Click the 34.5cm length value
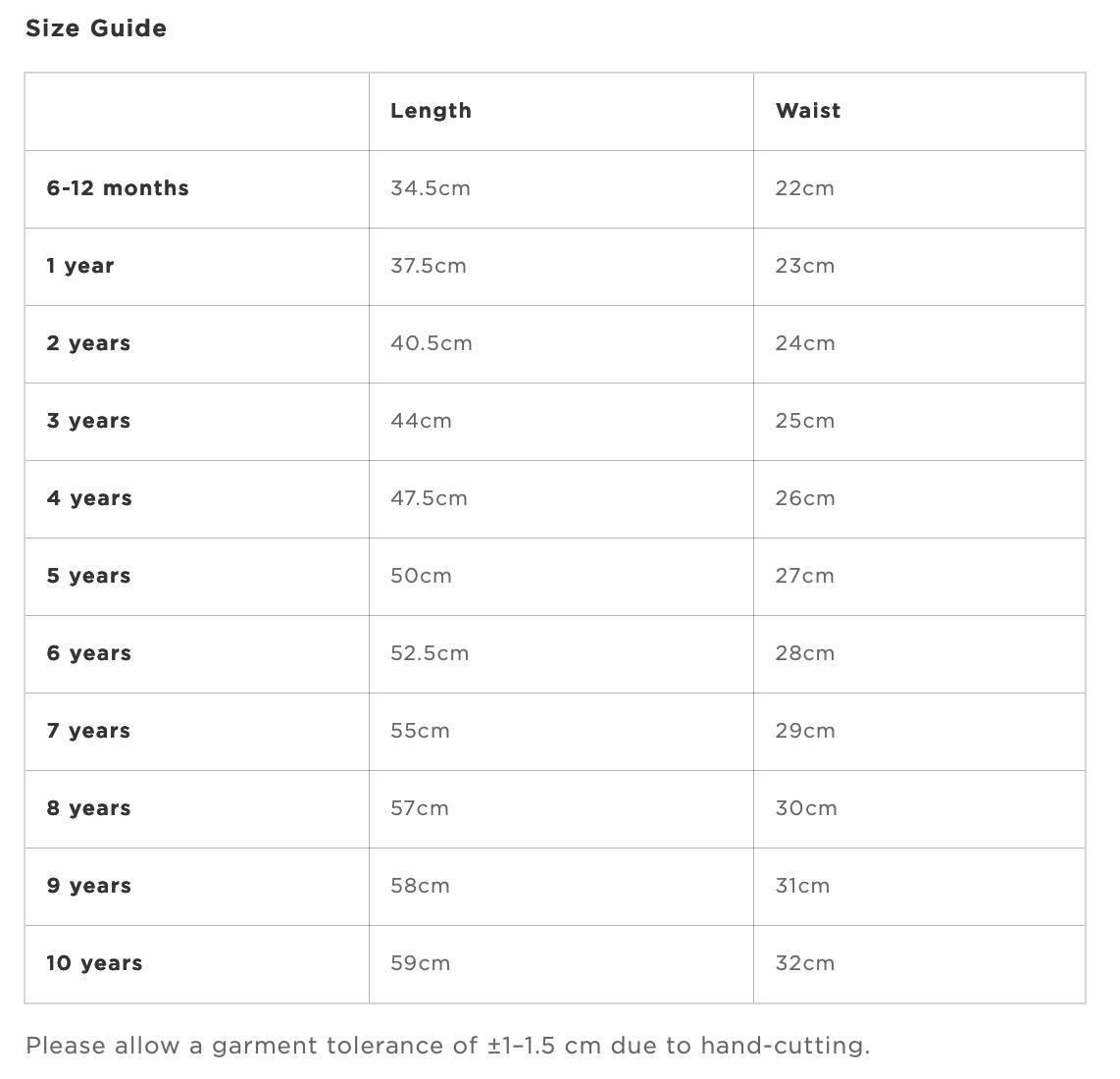 pos(430,188)
